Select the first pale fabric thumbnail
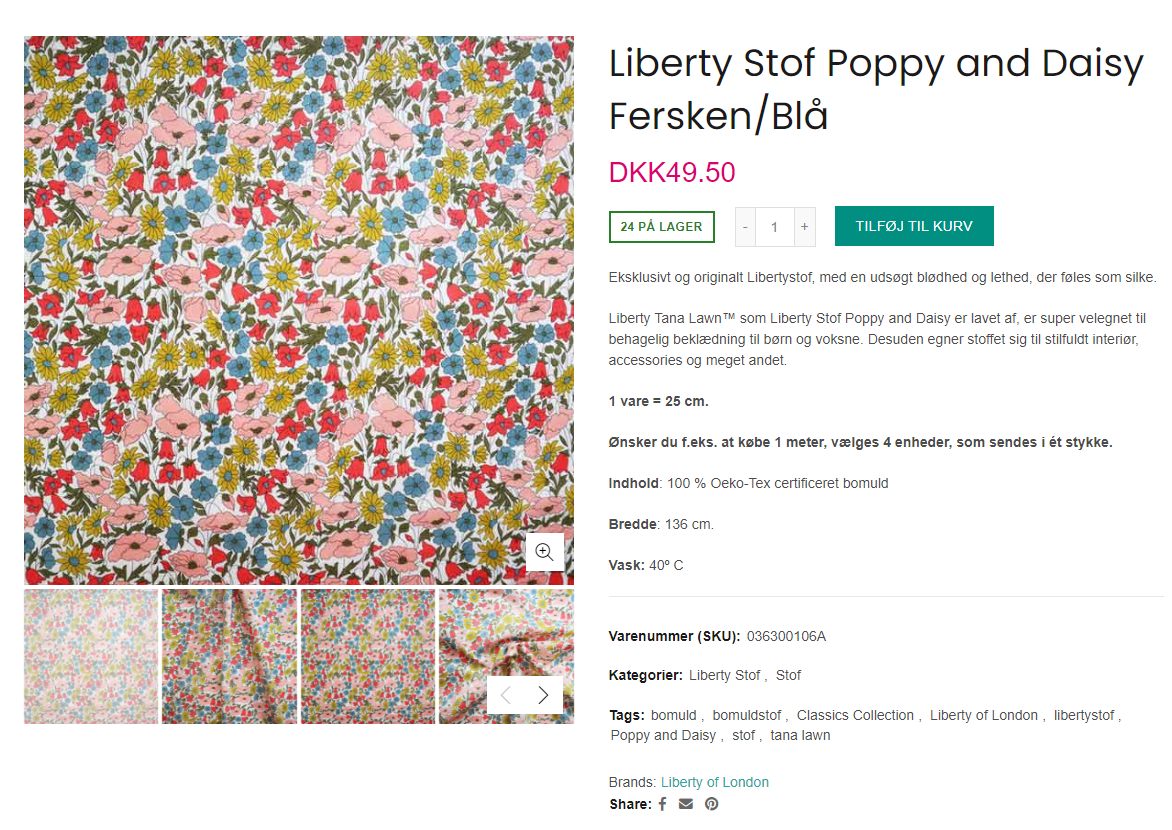The width and height of the screenshot is (1172, 830). click(x=91, y=656)
